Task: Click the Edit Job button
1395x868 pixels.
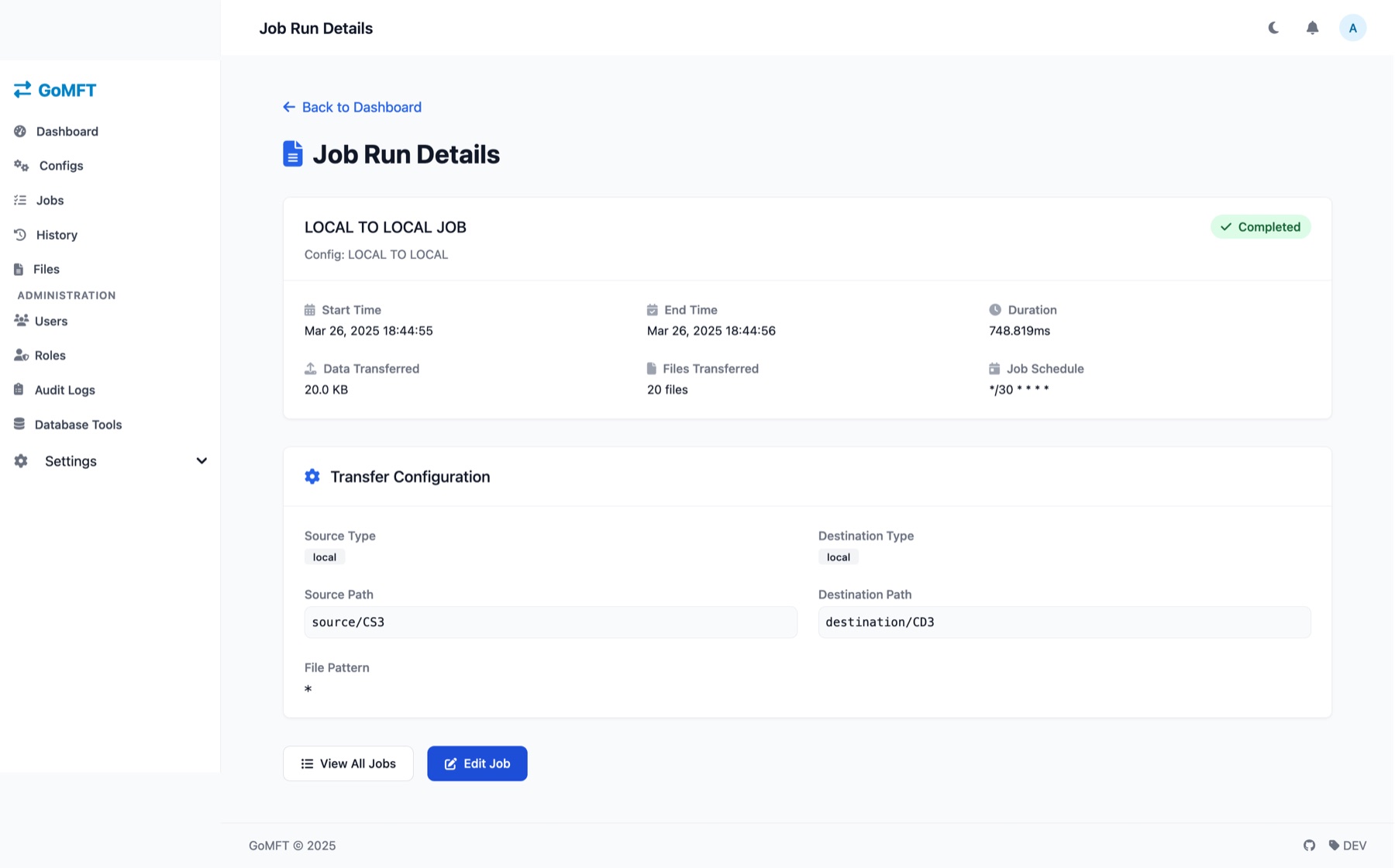Action: [x=477, y=763]
